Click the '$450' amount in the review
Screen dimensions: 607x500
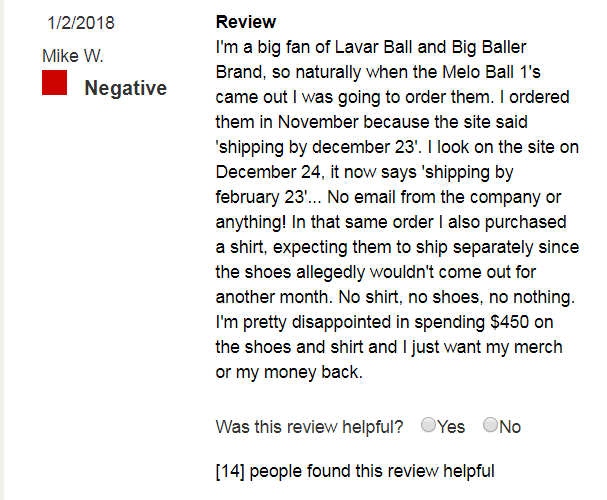509,322
